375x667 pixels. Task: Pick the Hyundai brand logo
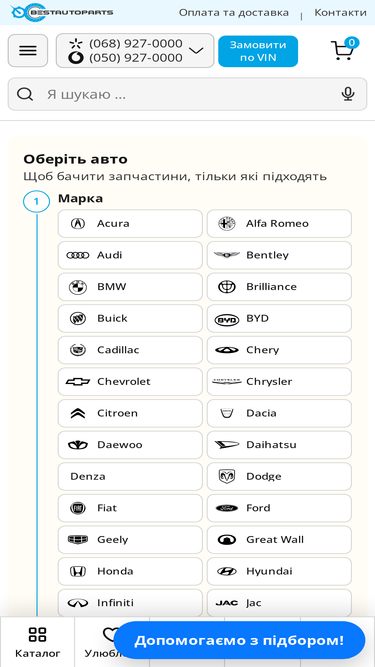[227, 571]
